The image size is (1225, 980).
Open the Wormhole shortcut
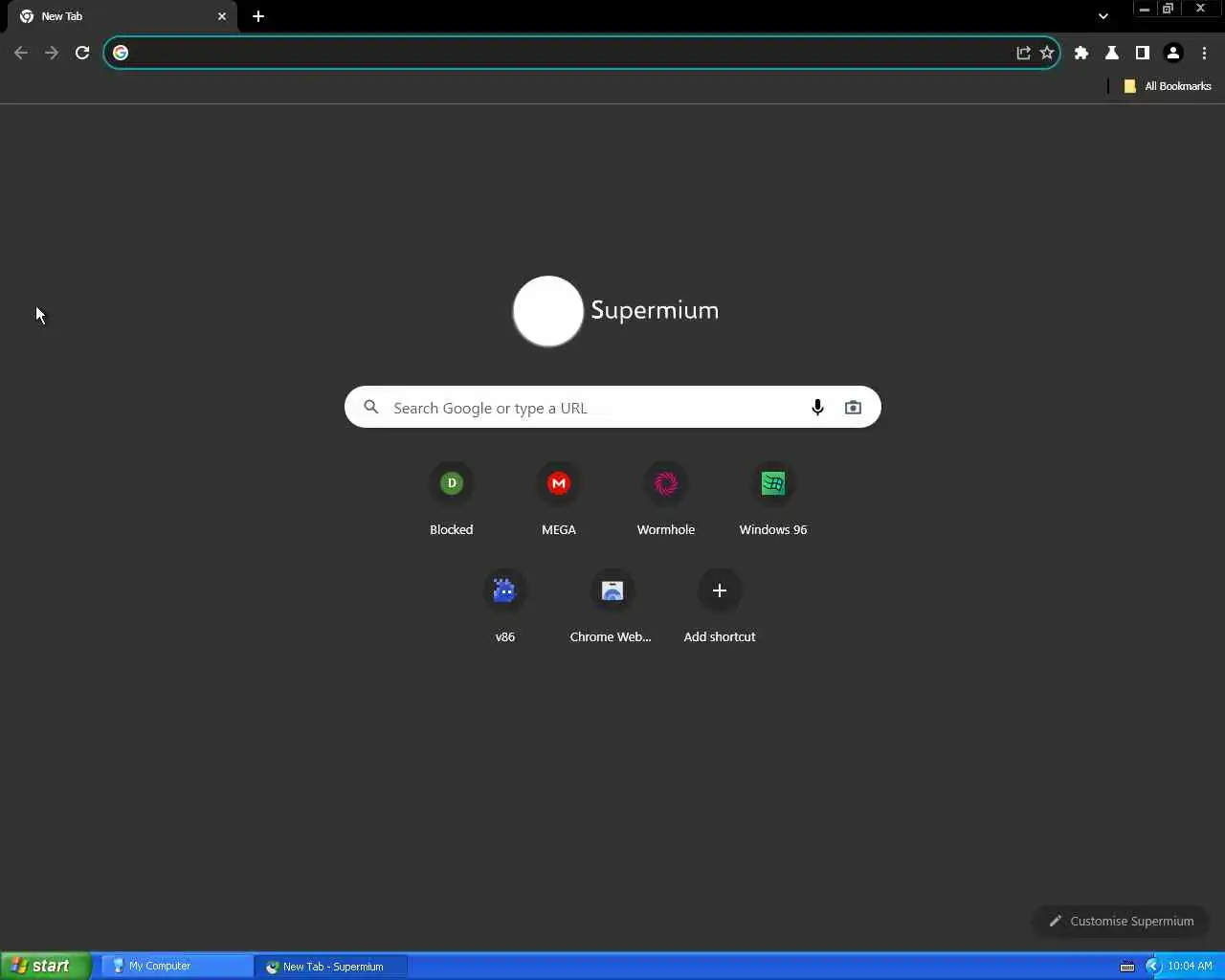(x=666, y=500)
